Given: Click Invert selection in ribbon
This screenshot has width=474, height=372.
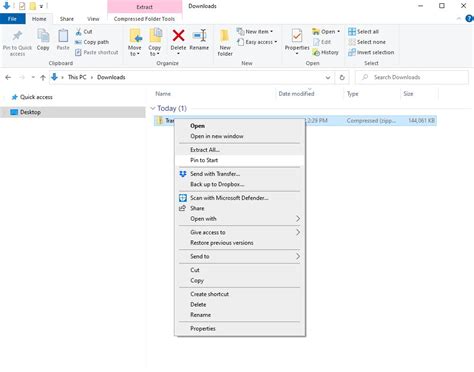Looking at the screenshot, I should 371,52.
